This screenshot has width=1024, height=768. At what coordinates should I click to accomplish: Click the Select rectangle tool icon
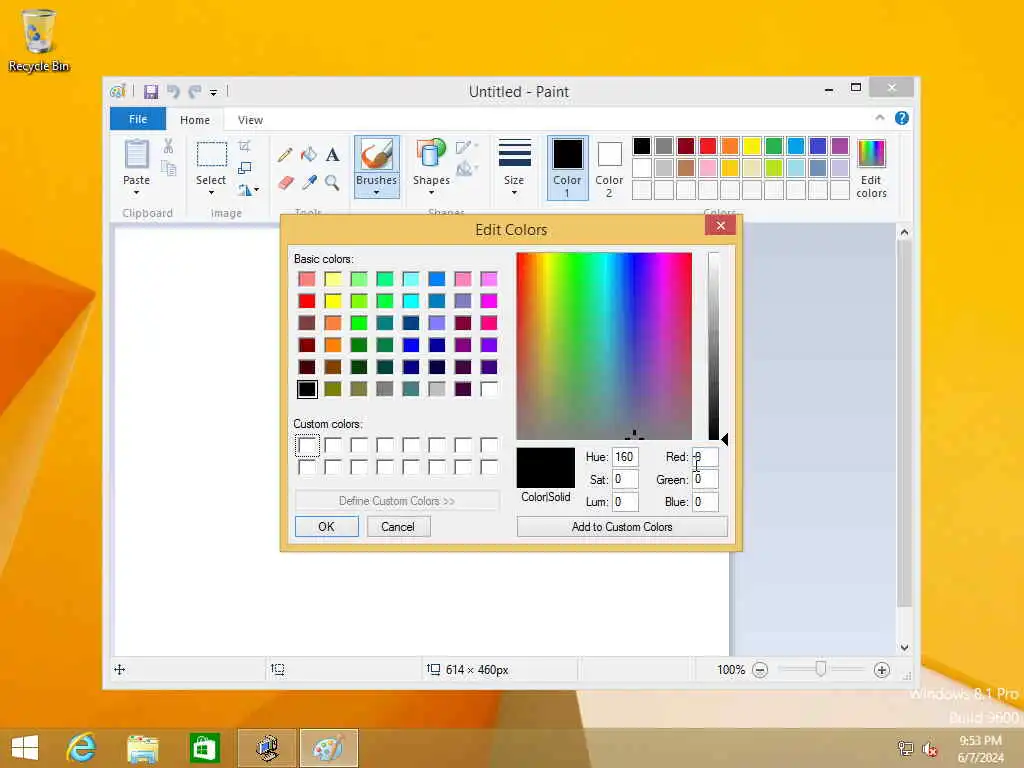pyautogui.click(x=212, y=155)
